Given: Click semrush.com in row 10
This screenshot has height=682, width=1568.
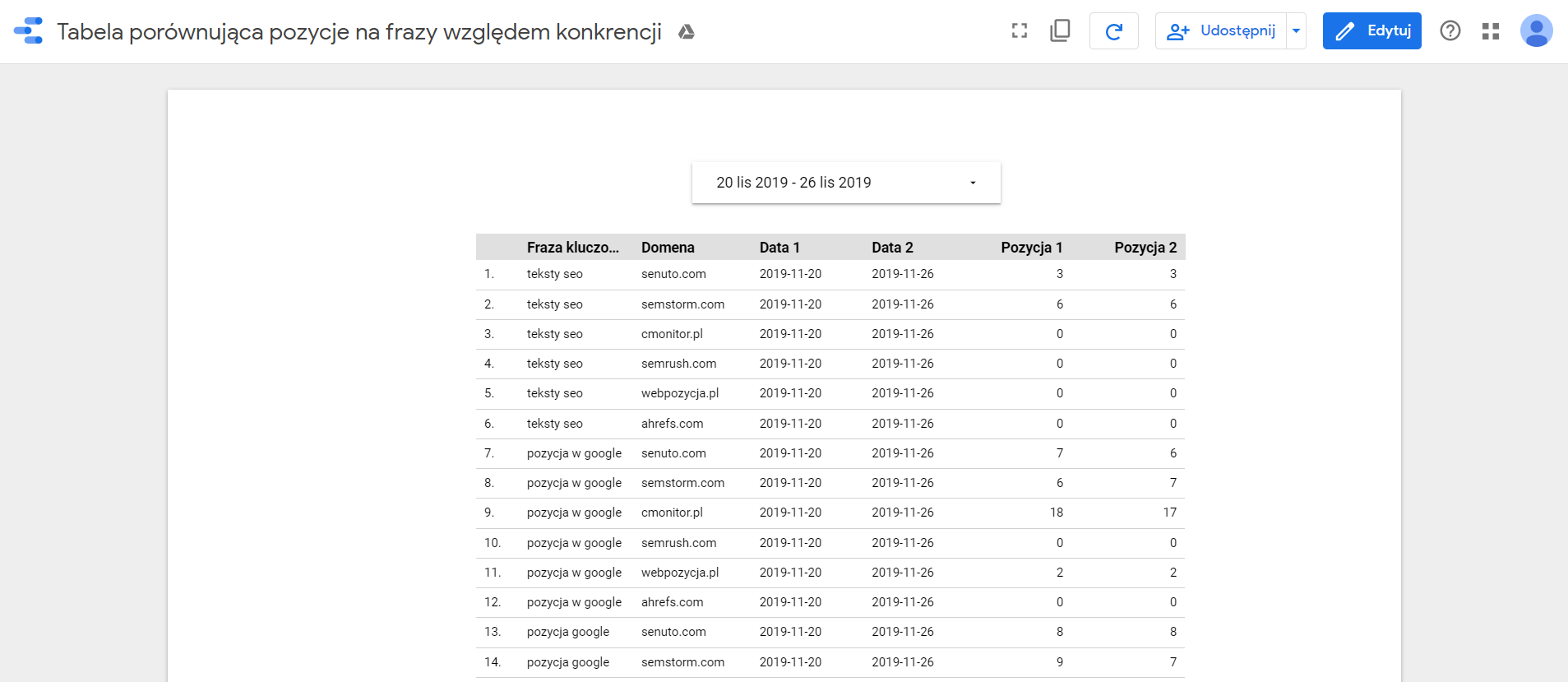Looking at the screenshot, I should point(678,543).
